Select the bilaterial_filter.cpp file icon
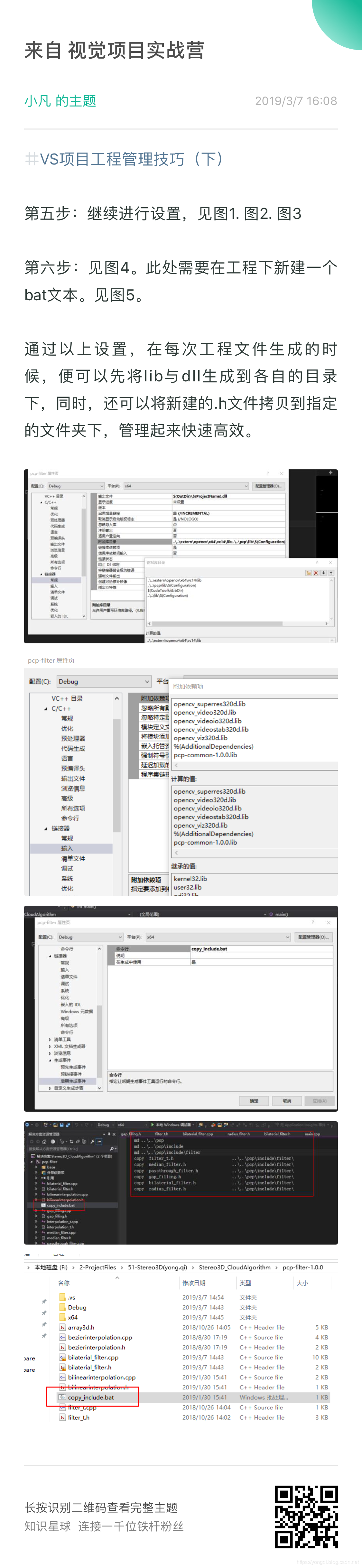The image size is (362, 1568). pos(62,1358)
